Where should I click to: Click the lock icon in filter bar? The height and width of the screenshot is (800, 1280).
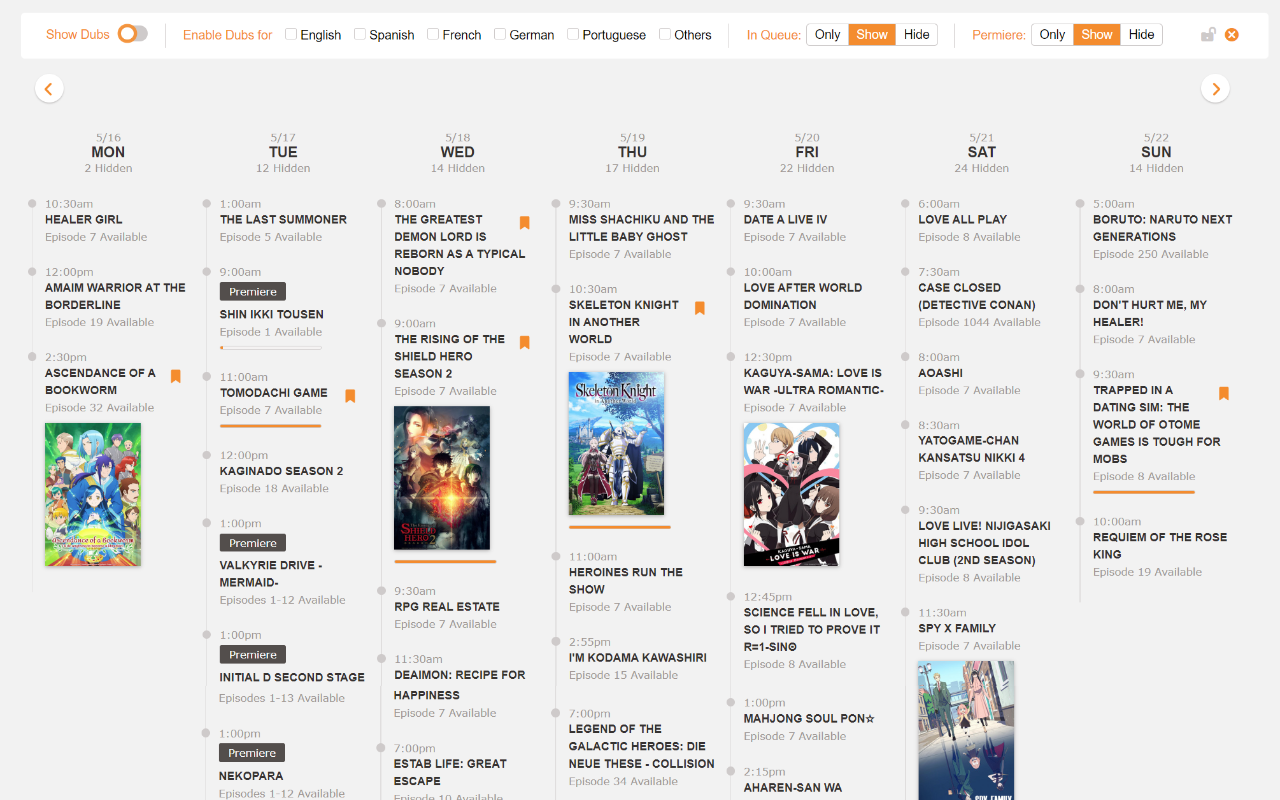(1208, 34)
